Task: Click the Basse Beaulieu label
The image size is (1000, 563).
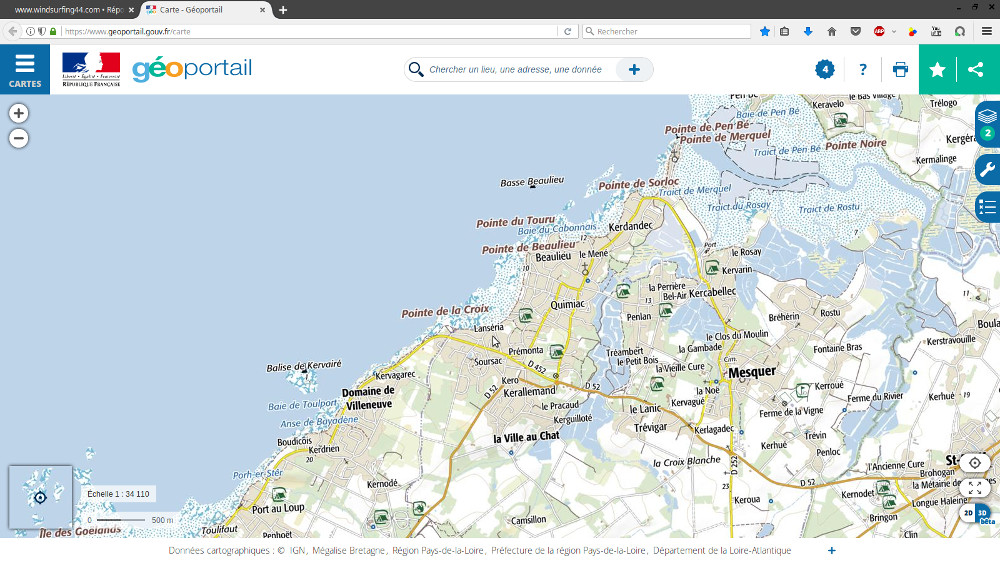Action: tap(532, 182)
